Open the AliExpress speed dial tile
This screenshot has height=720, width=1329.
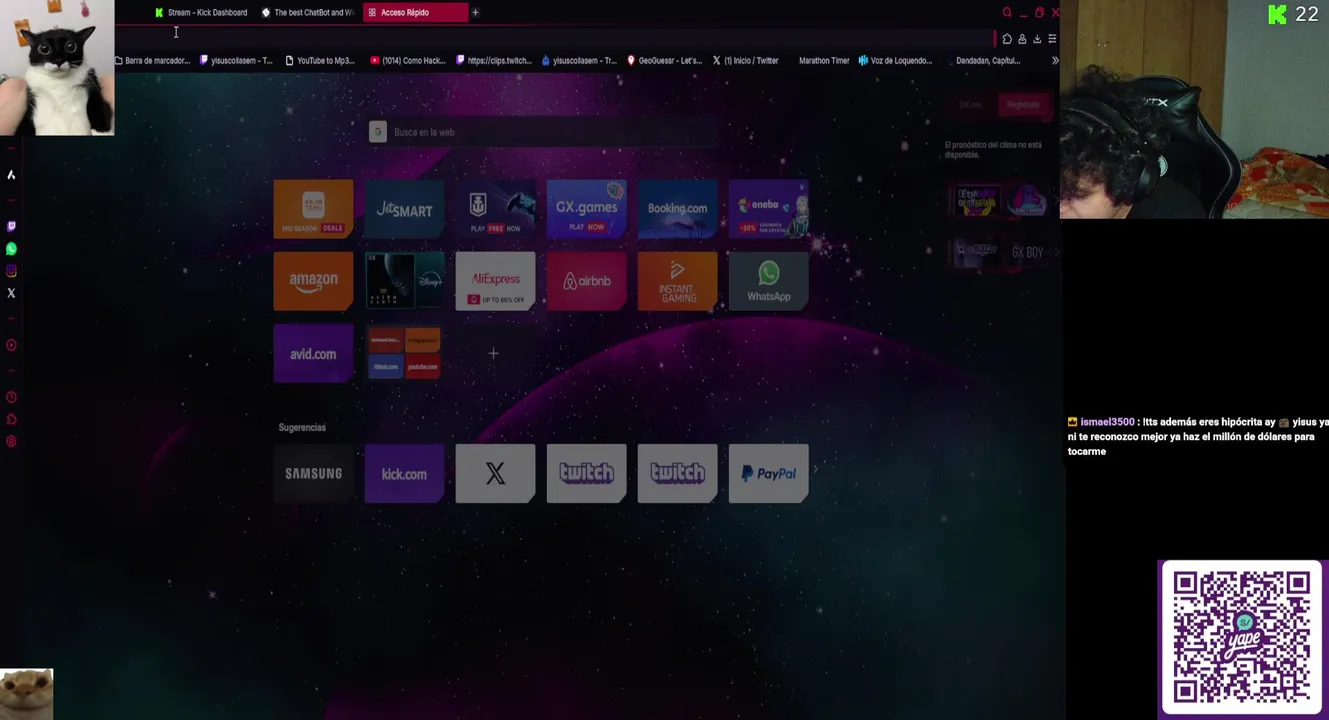tap(495, 281)
